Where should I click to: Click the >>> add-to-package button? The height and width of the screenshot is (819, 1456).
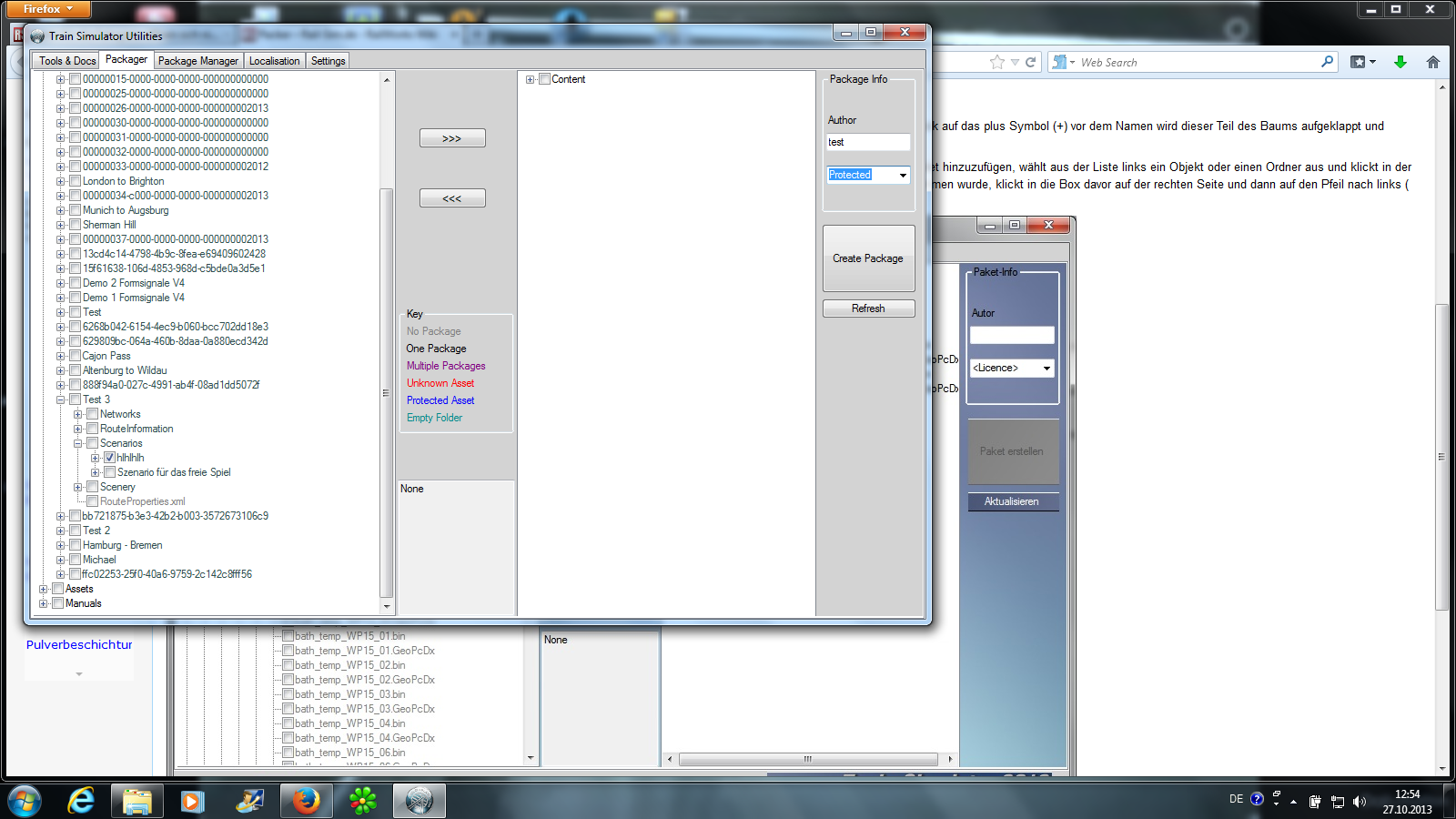click(x=452, y=138)
